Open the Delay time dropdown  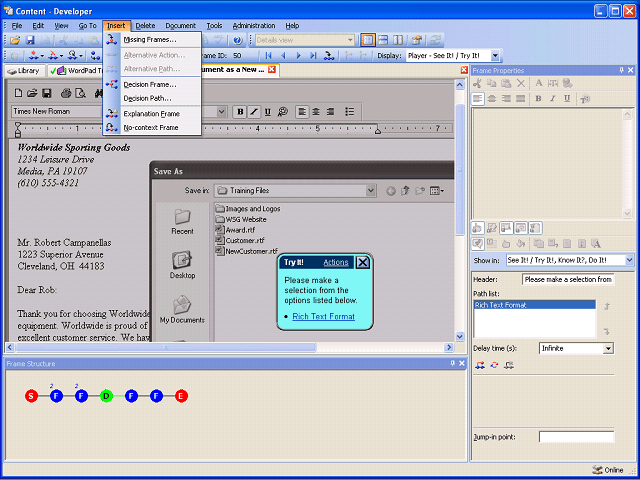608,349
